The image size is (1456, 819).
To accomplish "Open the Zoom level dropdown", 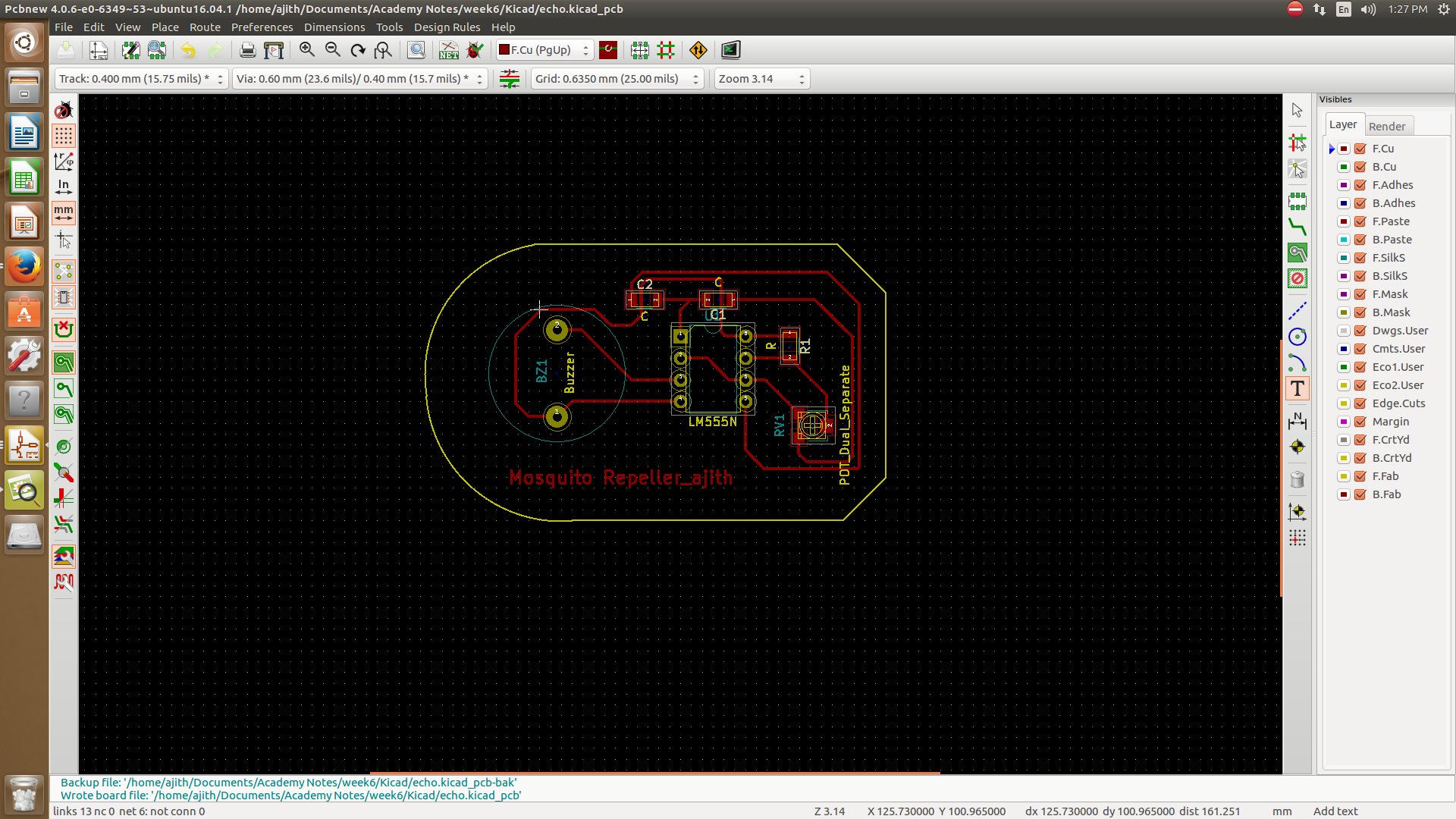I will point(762,79).
